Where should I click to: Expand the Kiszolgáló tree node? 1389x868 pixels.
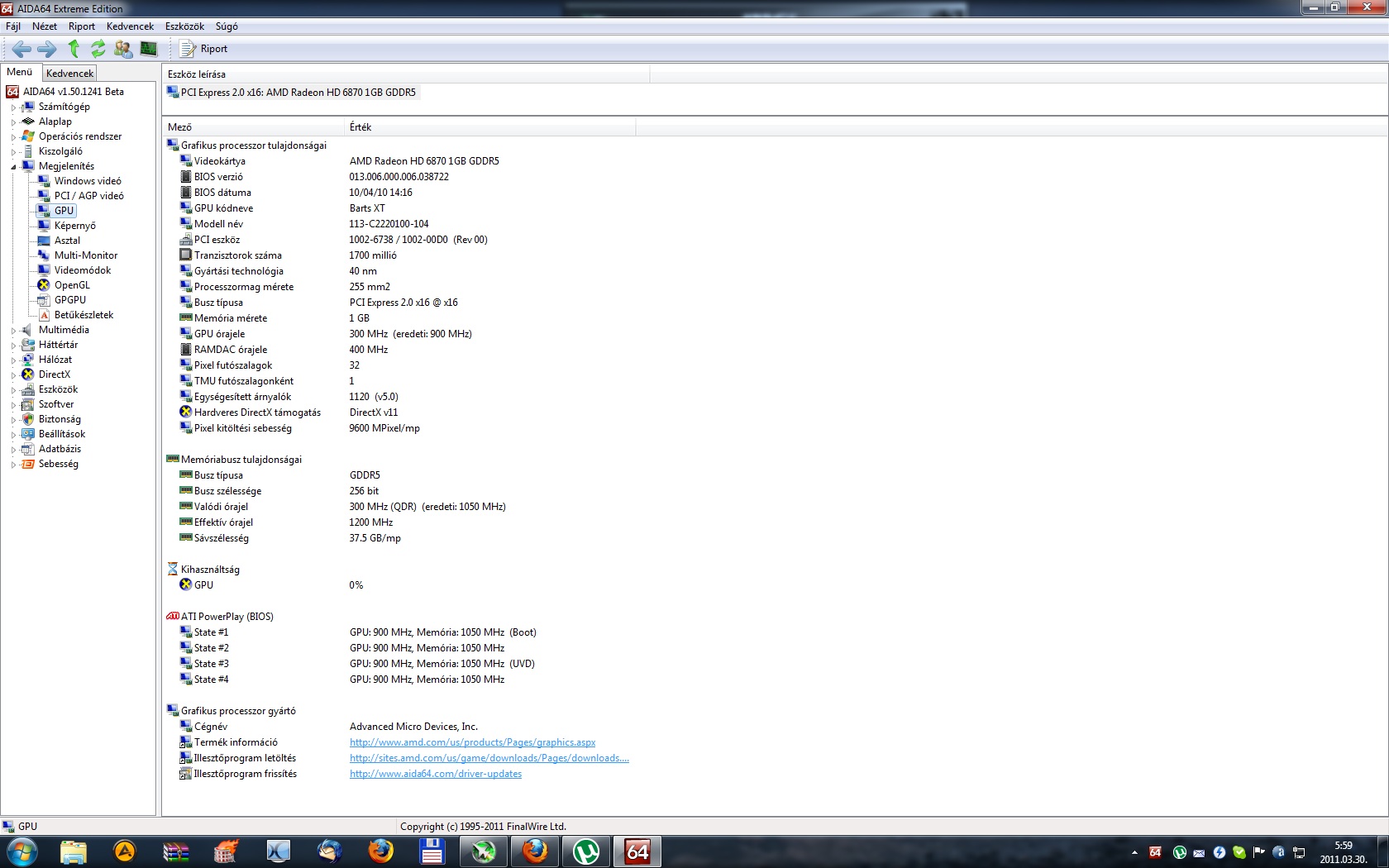click(13, 152)
